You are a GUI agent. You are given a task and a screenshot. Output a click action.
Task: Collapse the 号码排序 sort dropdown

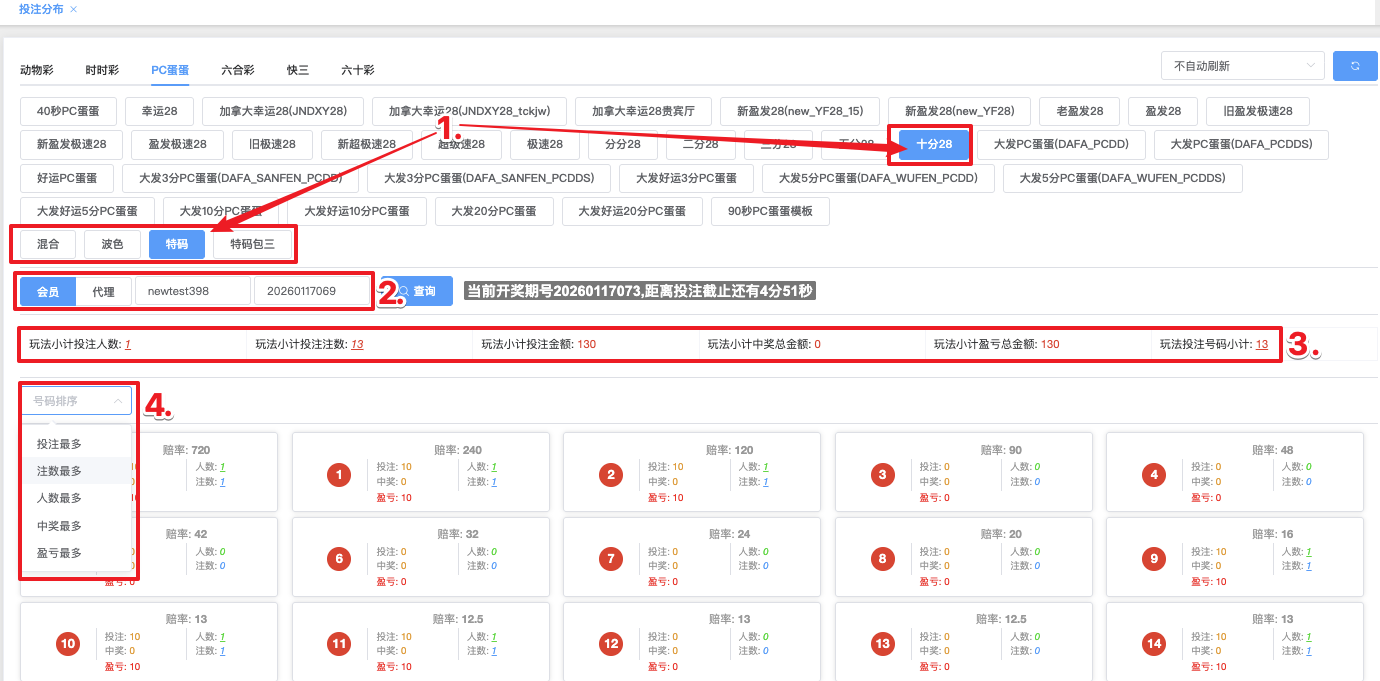click(x=76, y=401)
